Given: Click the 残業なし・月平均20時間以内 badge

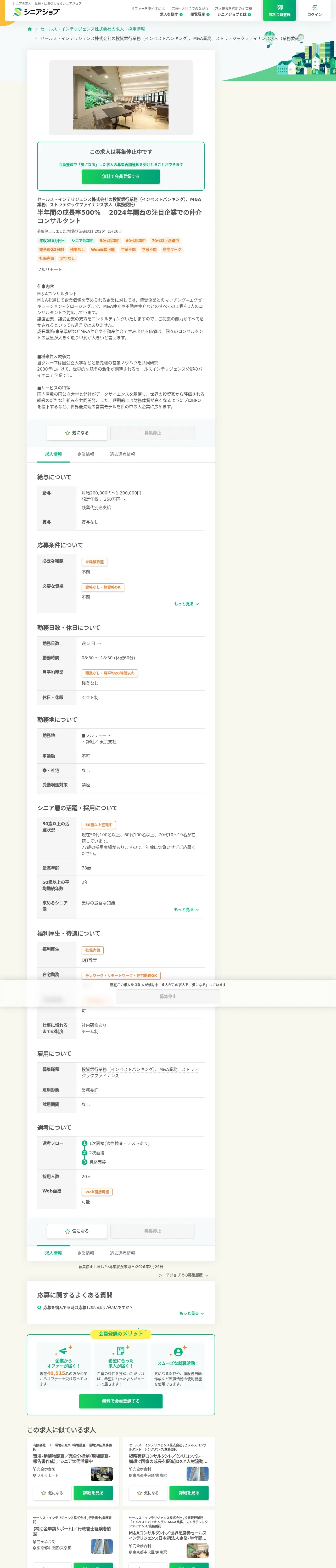Looking at the screenshot, I should (110, 673).
